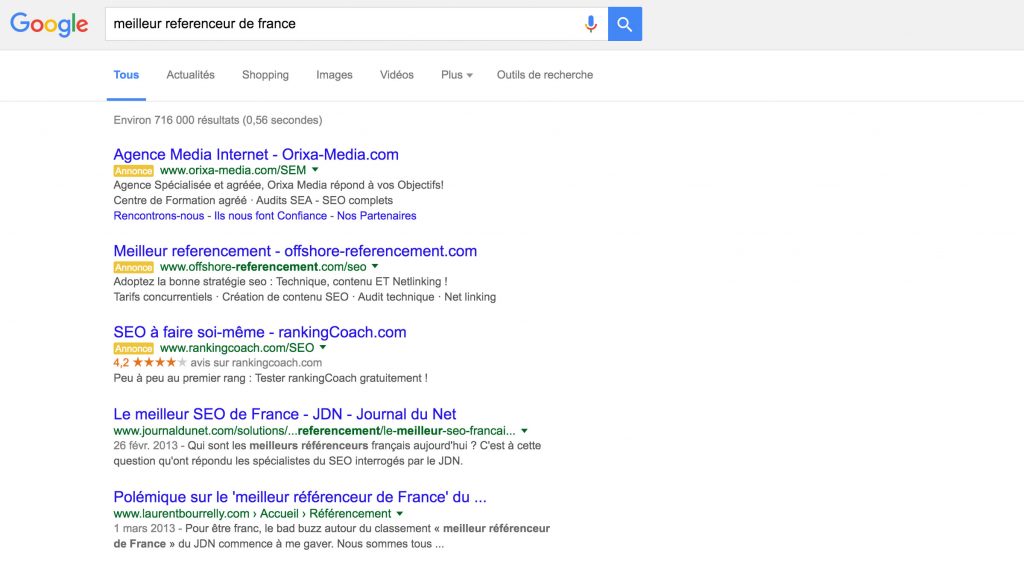
Task: Open Meilleur referencement offshore-referencement.com result
Action: tap(295, 251)
